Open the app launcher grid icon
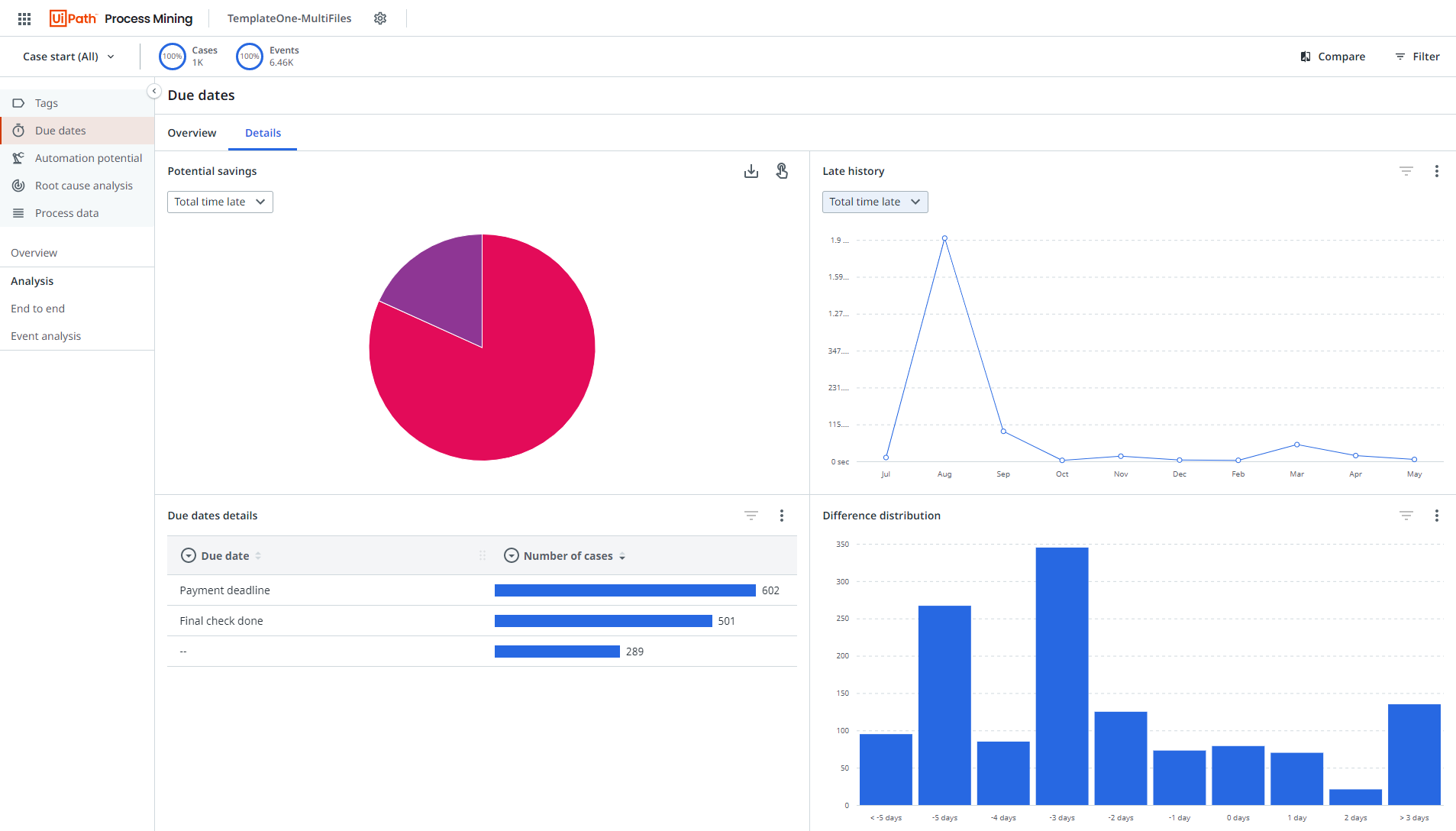 [24, 18]
